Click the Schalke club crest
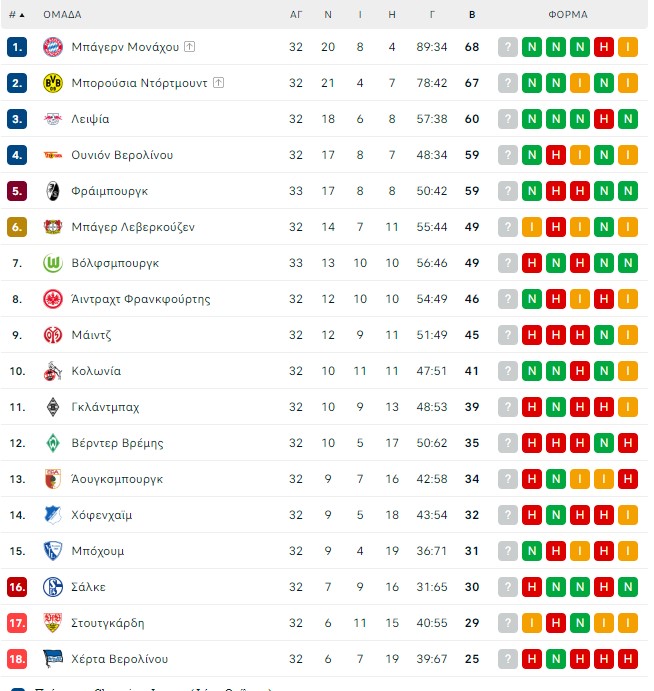The height and width of the screenshot is (691, 654). [52, 587]
